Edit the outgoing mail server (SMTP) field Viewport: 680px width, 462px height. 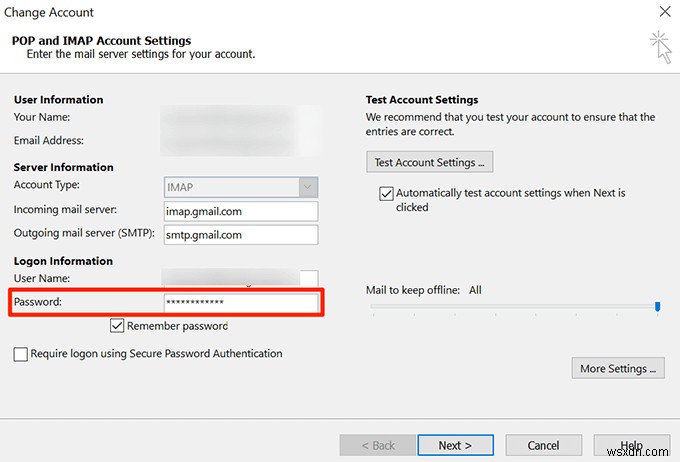(x=240, y=235)
